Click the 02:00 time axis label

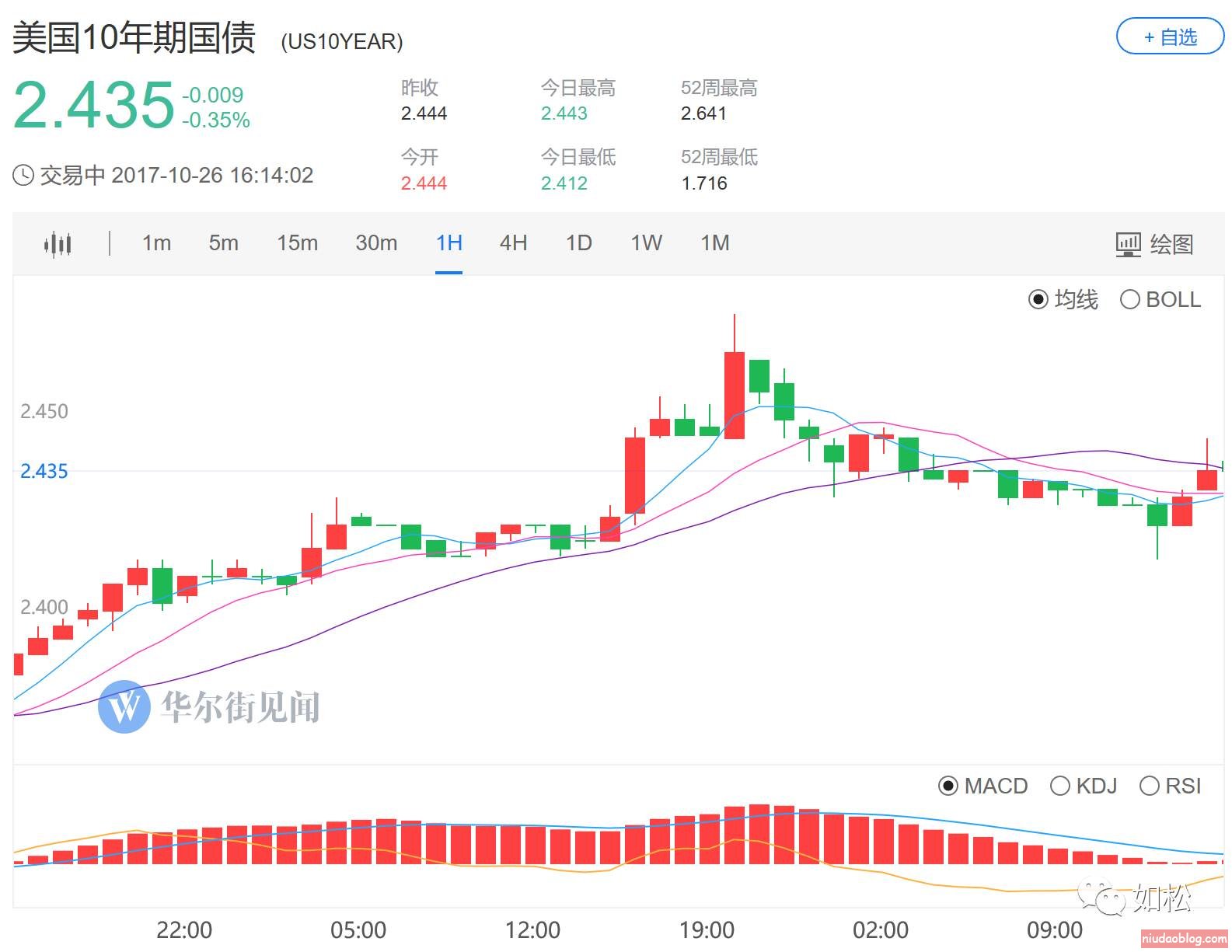tap(881, 929)
